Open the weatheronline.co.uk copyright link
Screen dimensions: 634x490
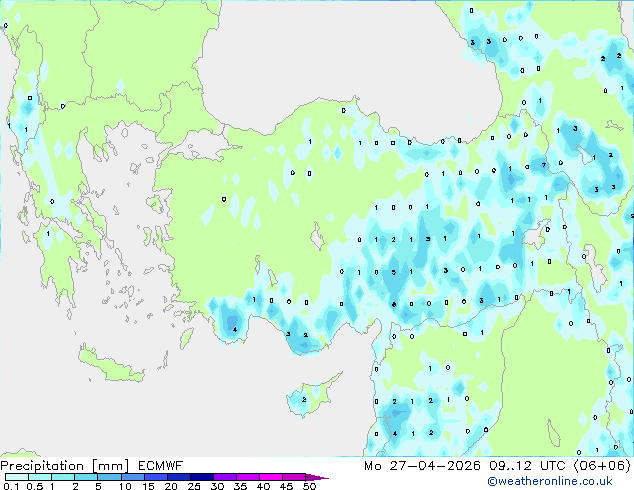point(550,481)
